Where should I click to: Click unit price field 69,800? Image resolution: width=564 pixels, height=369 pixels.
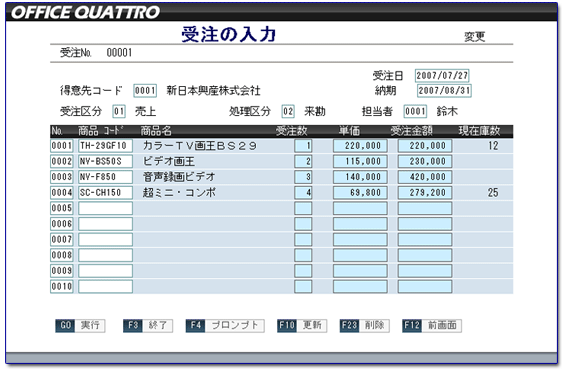click(x=360, y=193)
